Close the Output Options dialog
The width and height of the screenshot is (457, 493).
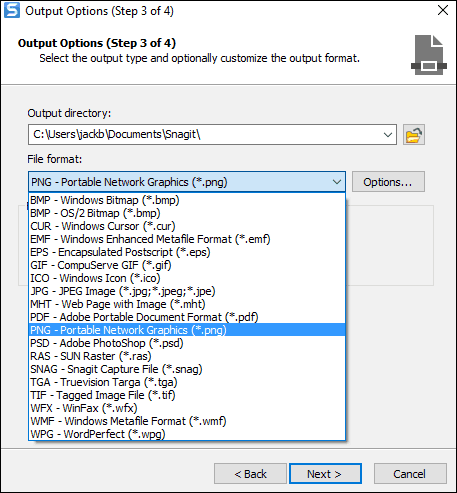click(x=443, y=10)
